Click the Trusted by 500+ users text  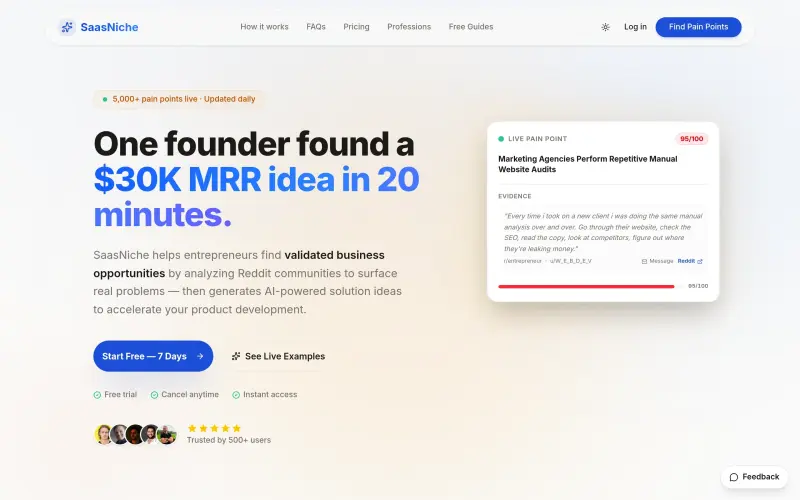229,440
